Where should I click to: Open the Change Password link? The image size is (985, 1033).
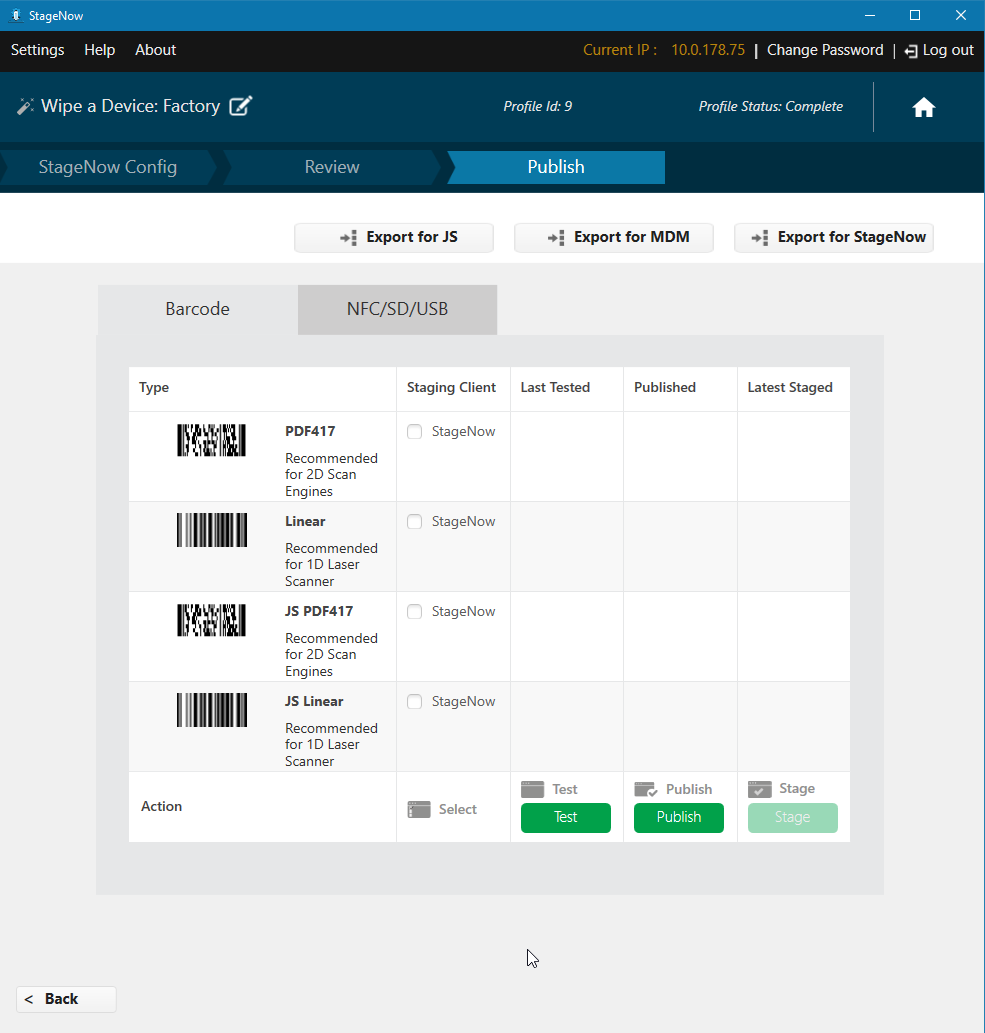tap(825, 50)
